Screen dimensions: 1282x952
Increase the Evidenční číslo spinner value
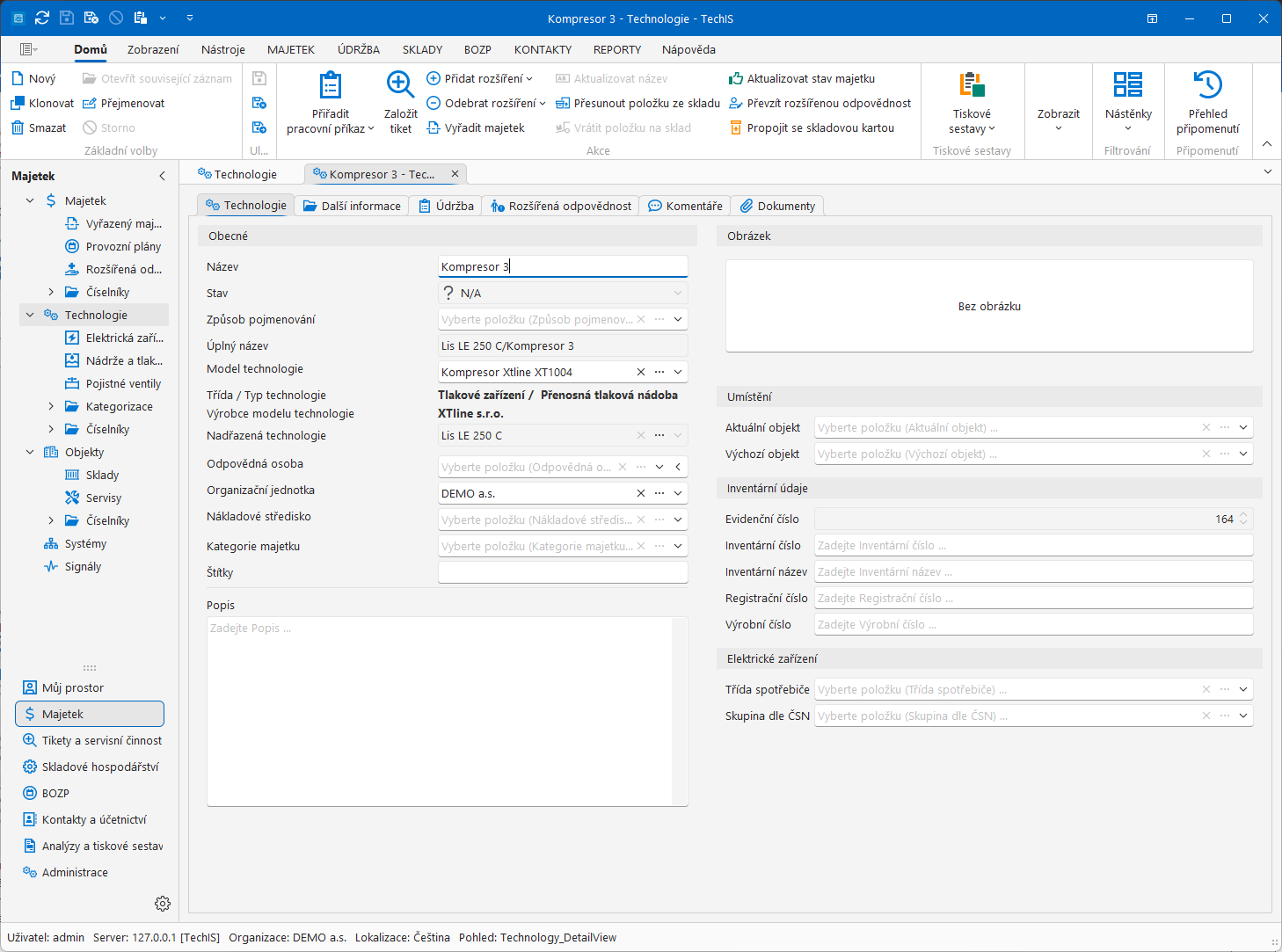coord(1243,515)
